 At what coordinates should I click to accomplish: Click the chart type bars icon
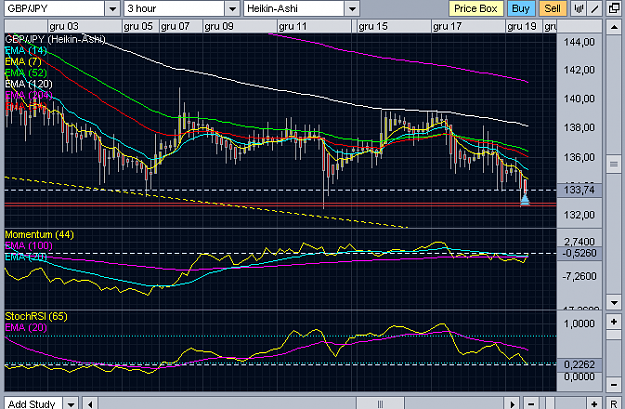(x=578, y=8)
